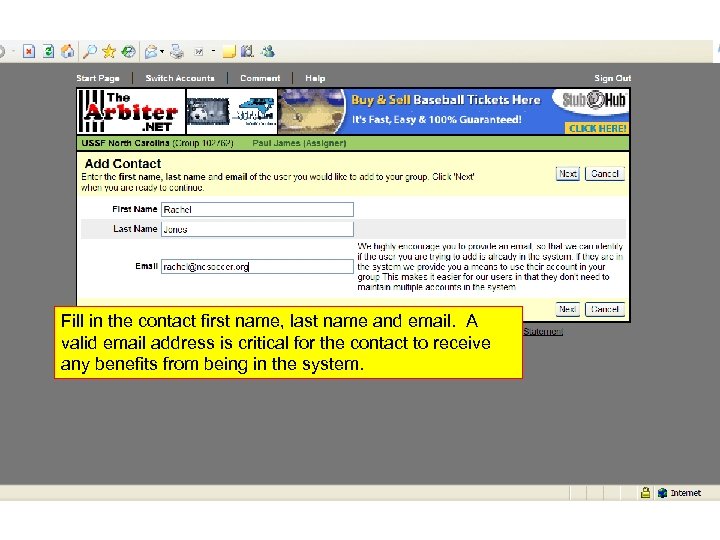Open Favorites star icon
The height and width of the screenshot is (540, 720).
point(109,51)
